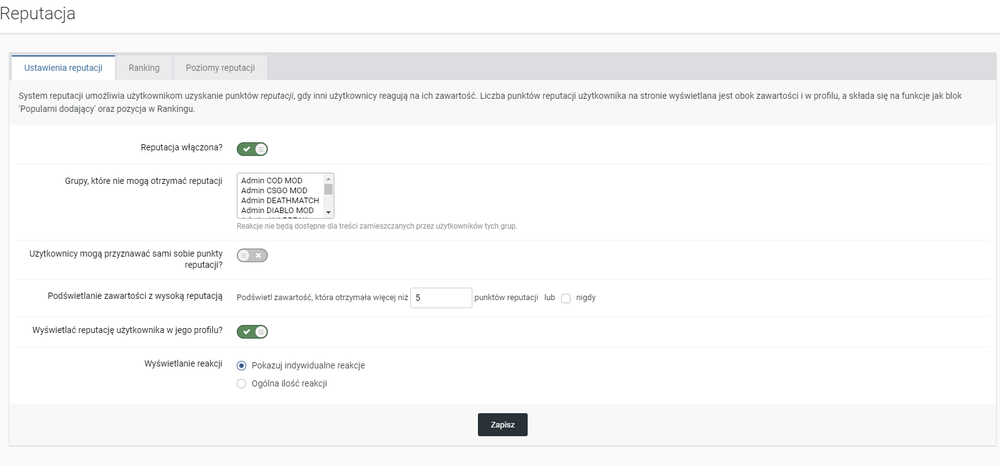Open the Ranking tab
This screenshot has width=1000, height=466.
(x=144, y=68)
